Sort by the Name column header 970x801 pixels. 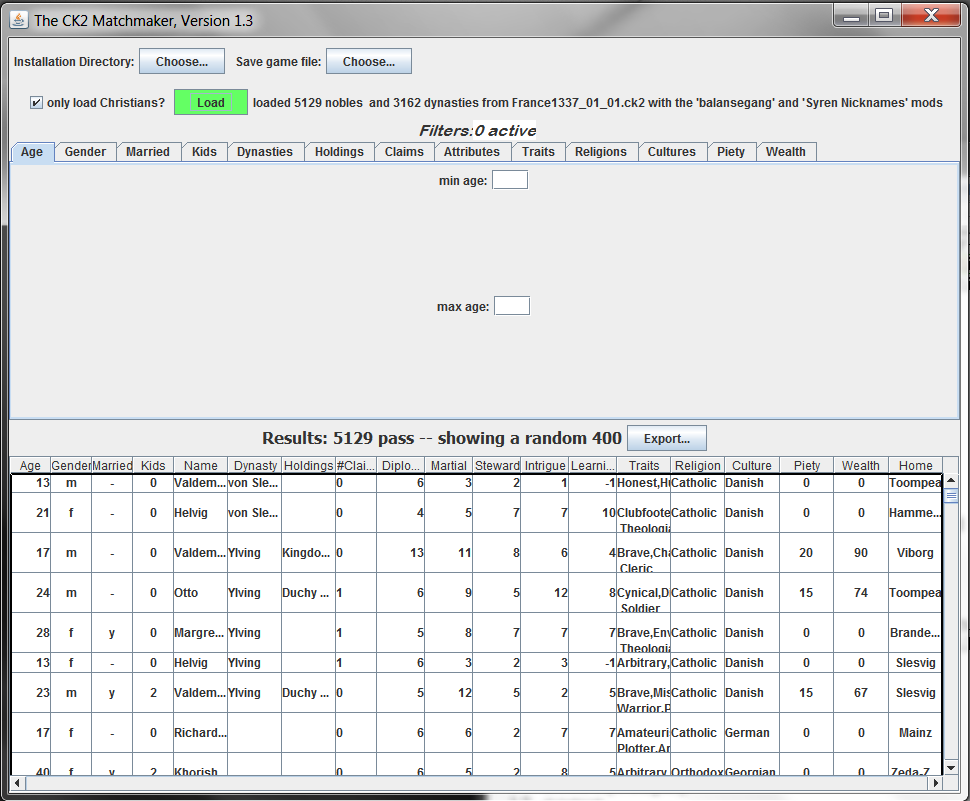[200, 465]
